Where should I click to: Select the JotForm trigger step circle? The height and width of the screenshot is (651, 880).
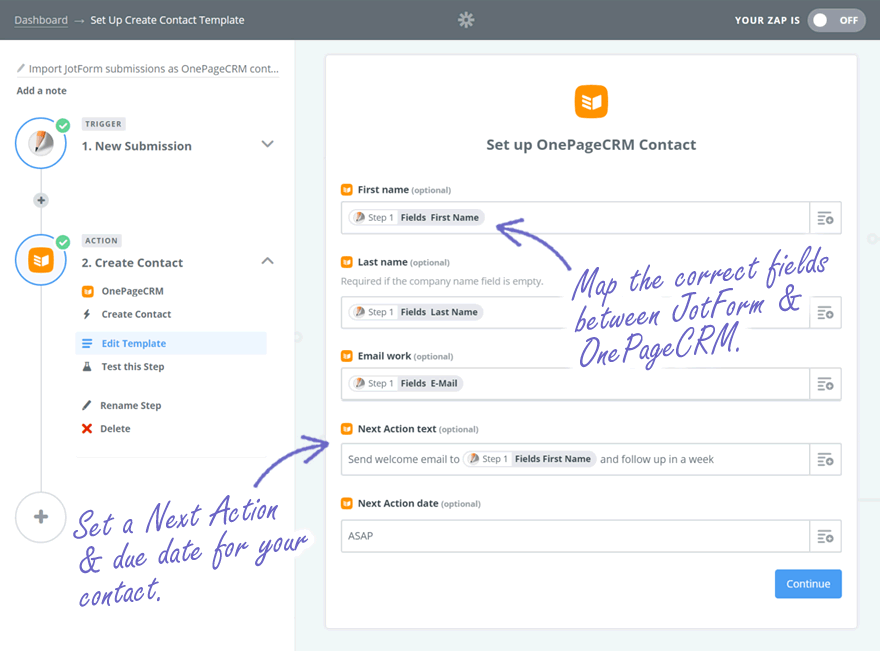pyautogui.click(x=41, y=143)
